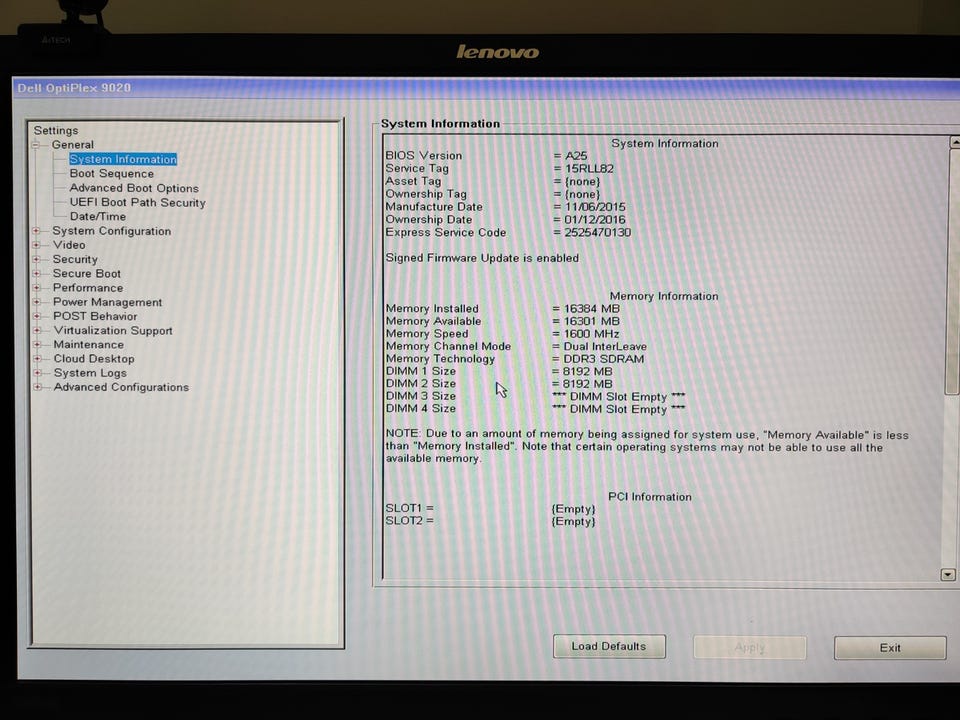Expand the Cloud Desktop node

pyautogui.click(x=37, y=359)
